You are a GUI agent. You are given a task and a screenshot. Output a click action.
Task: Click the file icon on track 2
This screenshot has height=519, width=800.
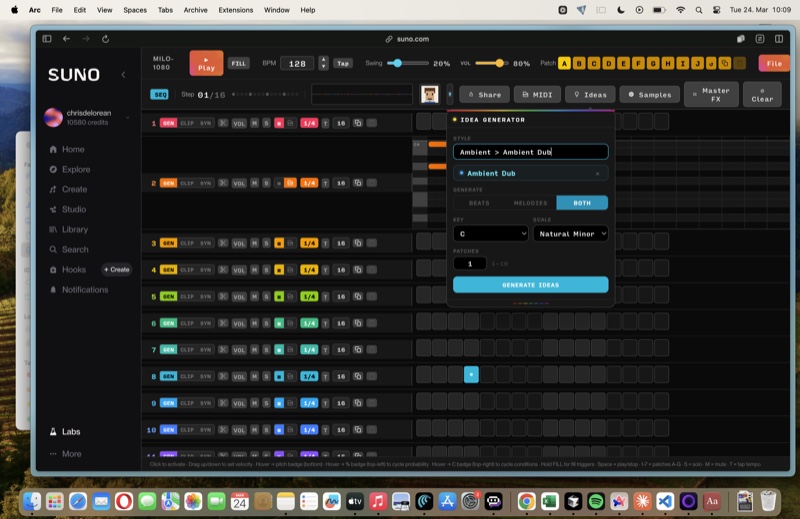click(290, 183)
